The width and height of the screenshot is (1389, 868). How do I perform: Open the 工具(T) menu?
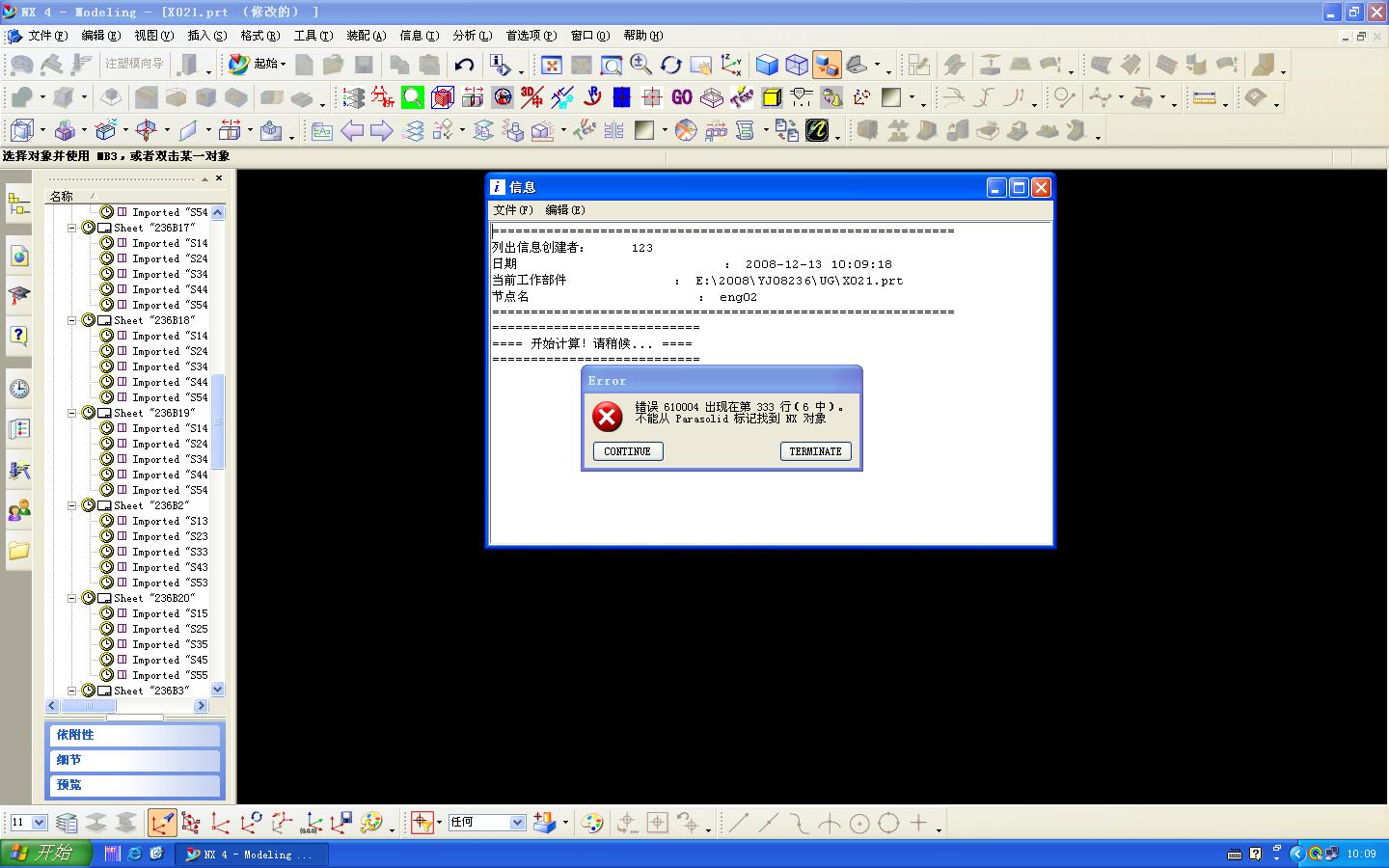(x=313, y=36)
